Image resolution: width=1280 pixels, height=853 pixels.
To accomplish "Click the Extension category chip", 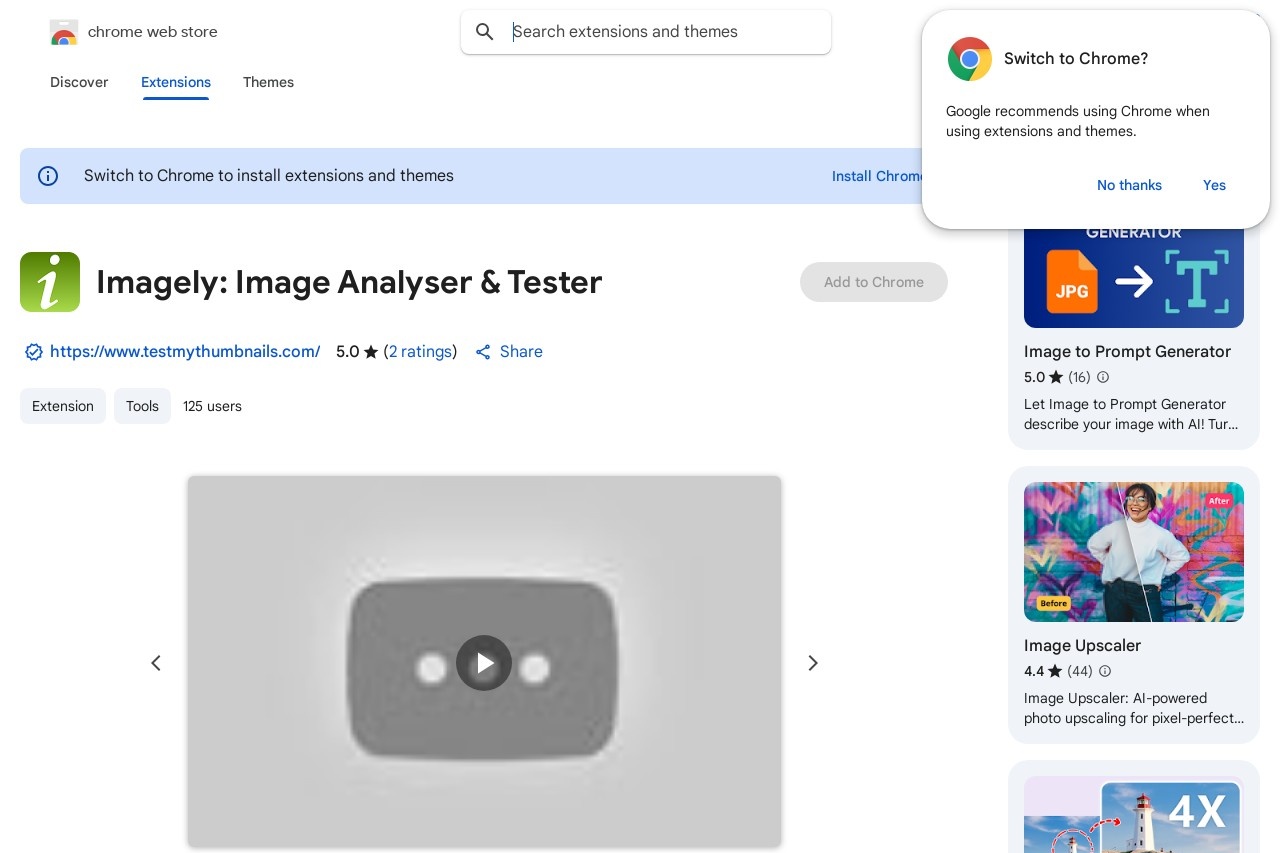I will pos(63,406).
